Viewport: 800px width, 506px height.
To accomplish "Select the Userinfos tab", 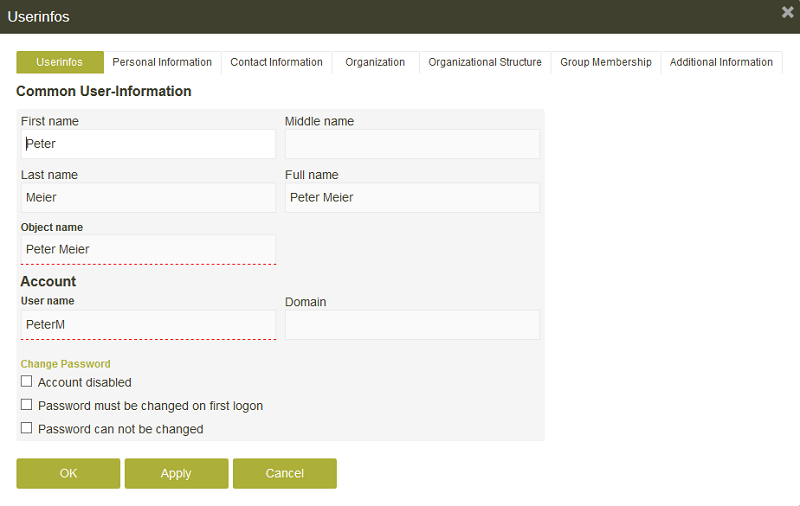I will pyautogui.click(x=60, y=62).
